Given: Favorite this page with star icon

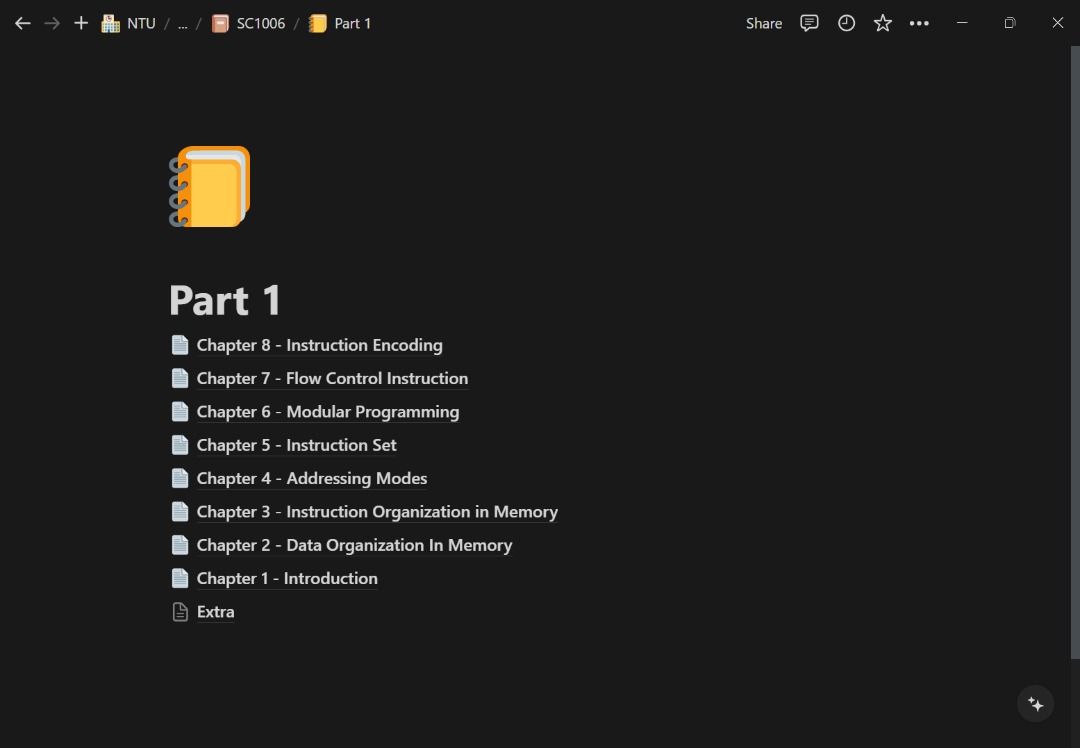Looking at the screenshot, I should [x=882, y=23].
